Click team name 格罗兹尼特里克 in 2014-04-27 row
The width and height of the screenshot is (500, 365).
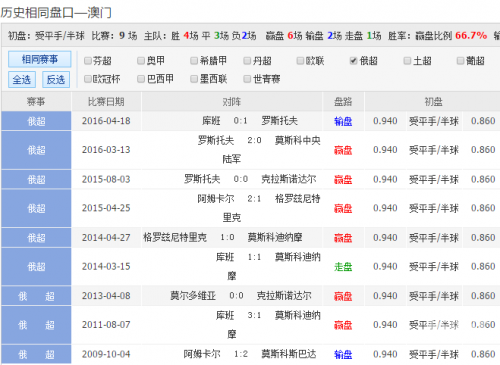click(175, 237)
